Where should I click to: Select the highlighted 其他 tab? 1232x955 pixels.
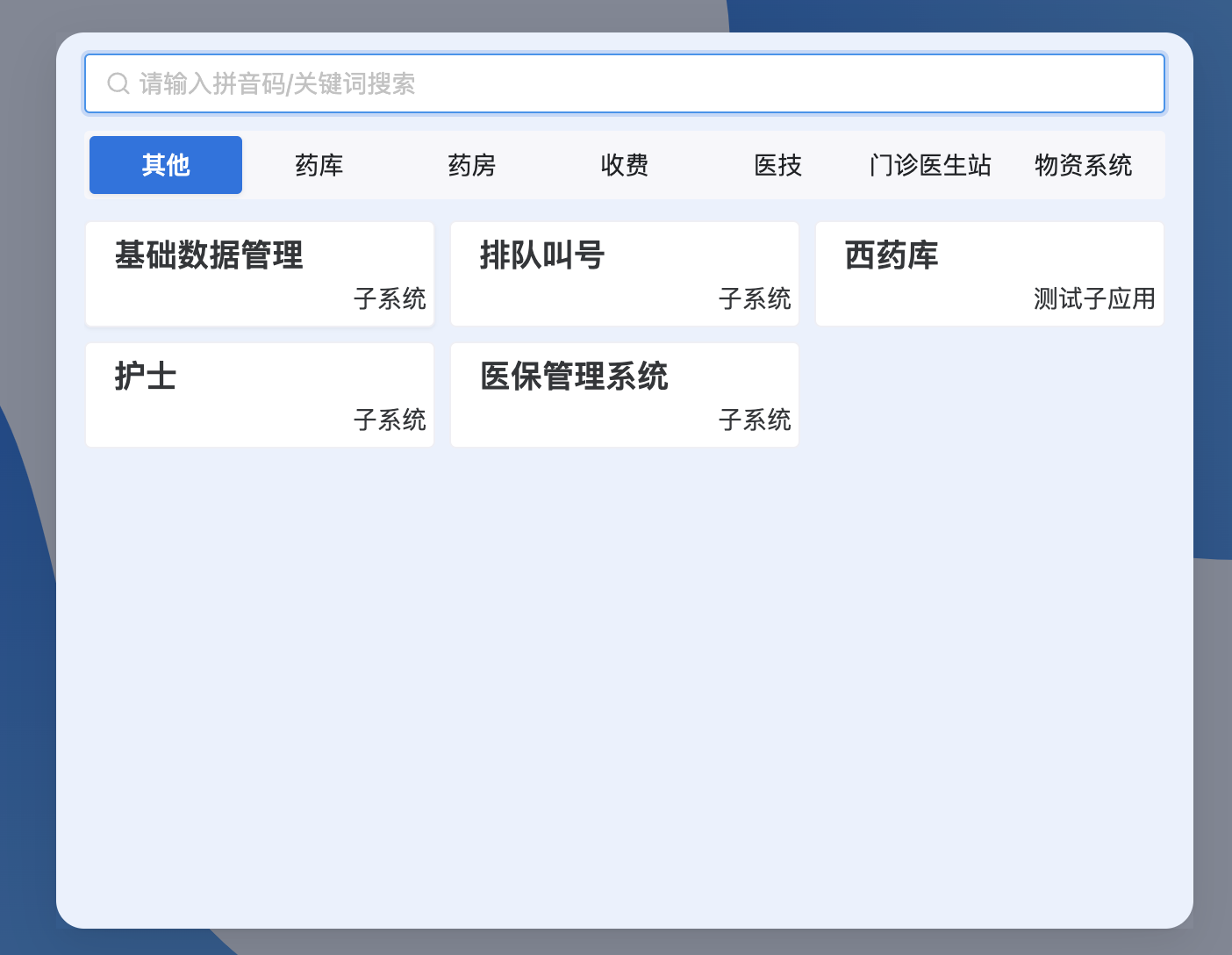coord(165,165)
